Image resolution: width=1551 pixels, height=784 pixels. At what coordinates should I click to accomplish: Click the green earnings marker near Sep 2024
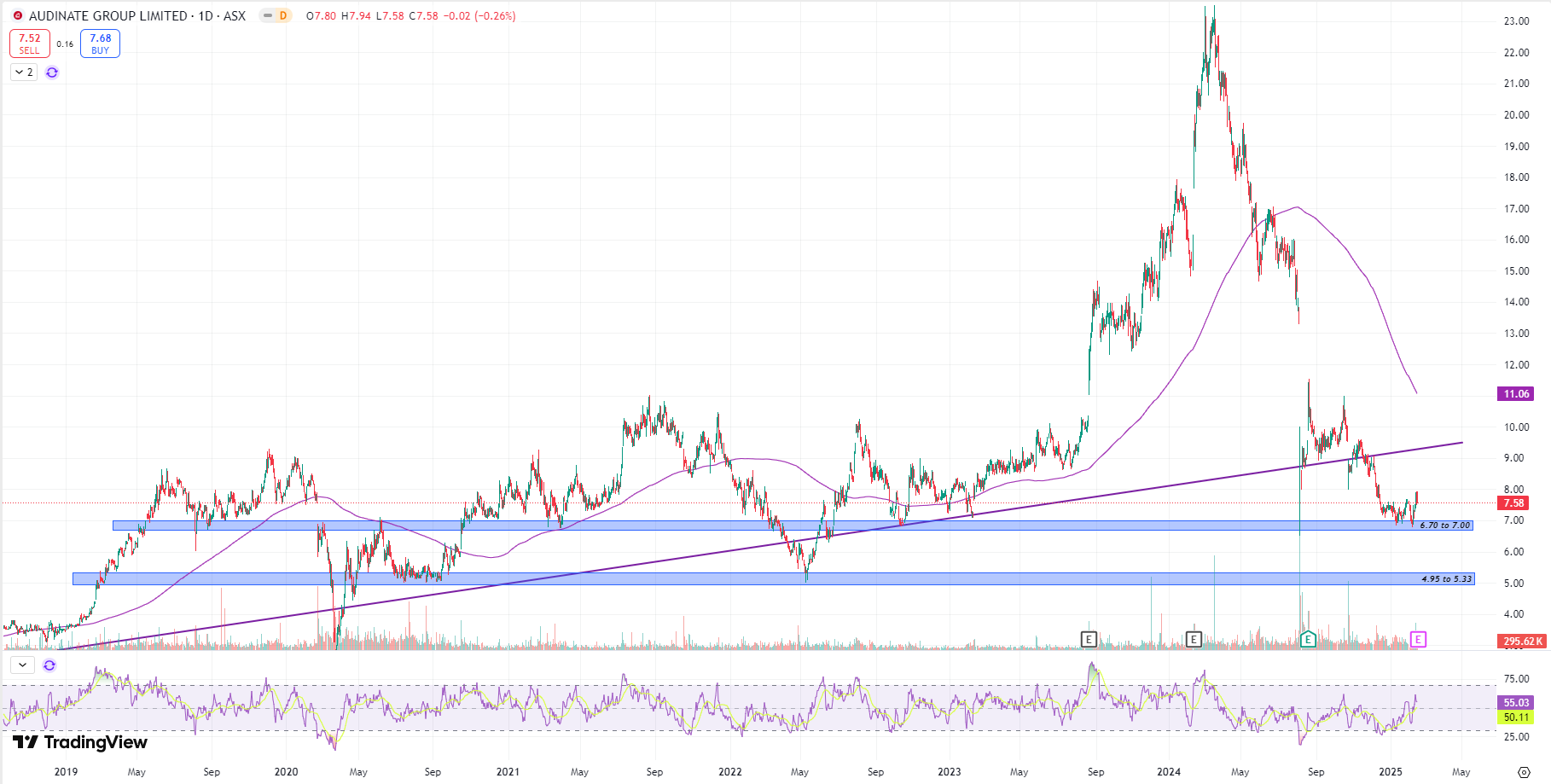click(1307, 639)
